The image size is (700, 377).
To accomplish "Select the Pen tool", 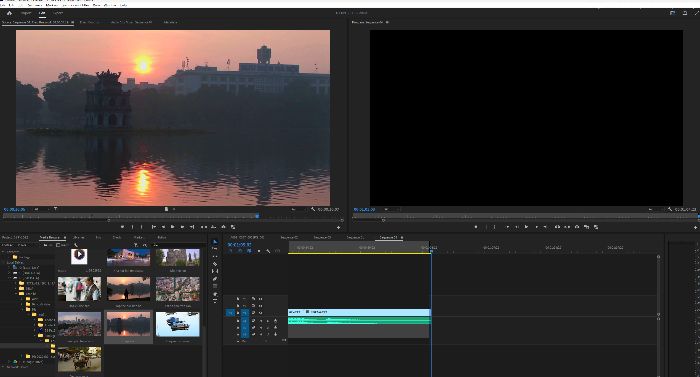I will pos(215,279).
